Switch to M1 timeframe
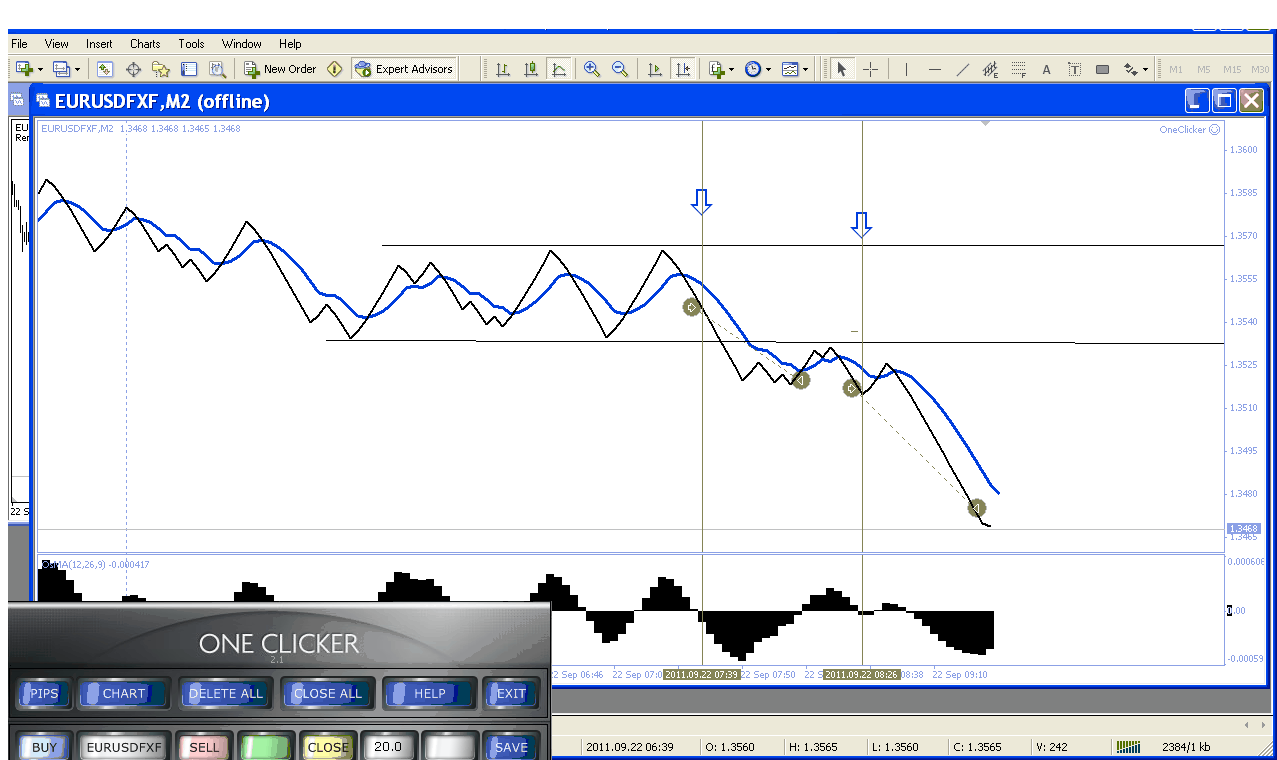The width and height of the screenshot is (1277, 760). point(1175,69)
